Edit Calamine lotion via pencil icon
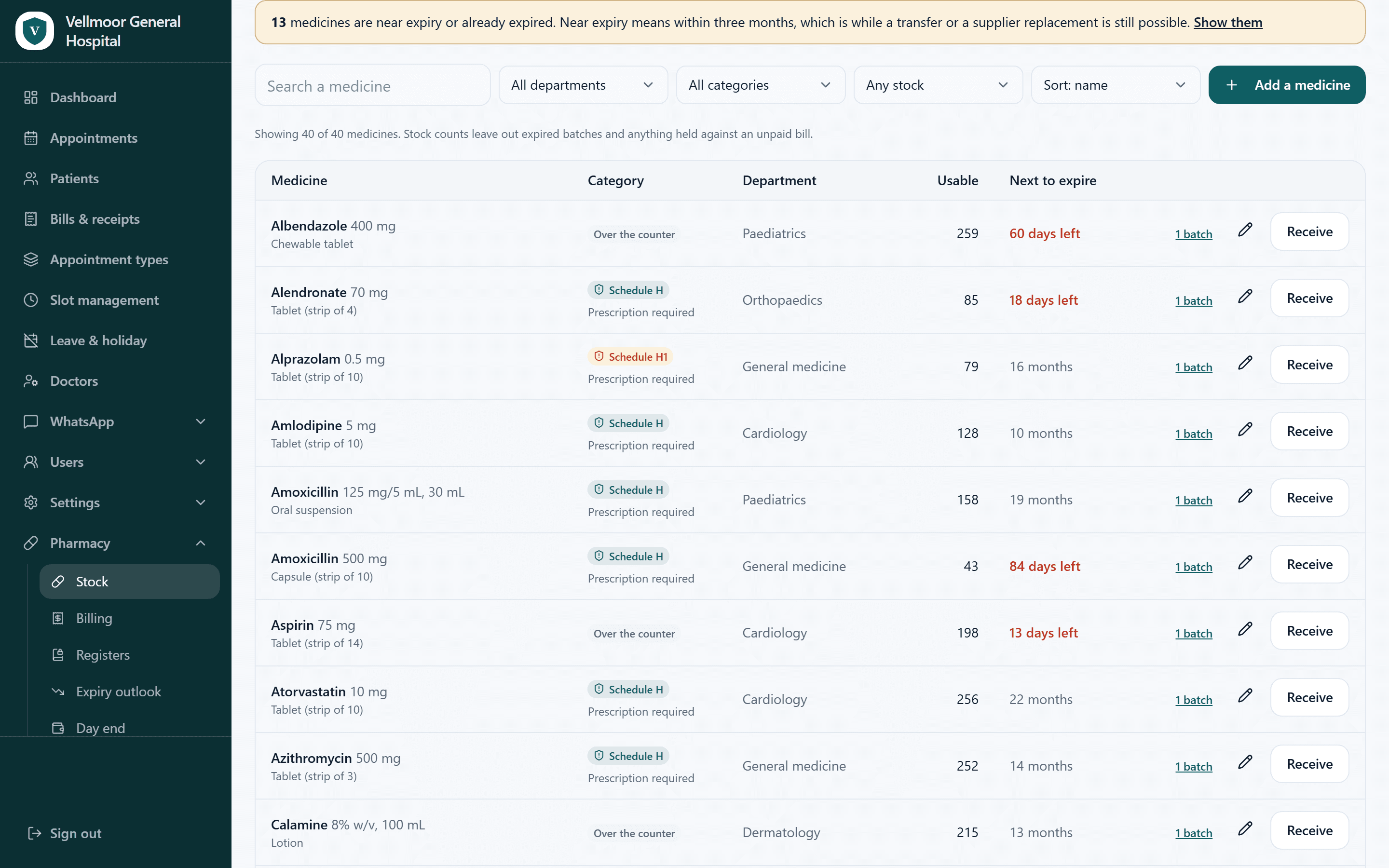 tap(1245, 829)
